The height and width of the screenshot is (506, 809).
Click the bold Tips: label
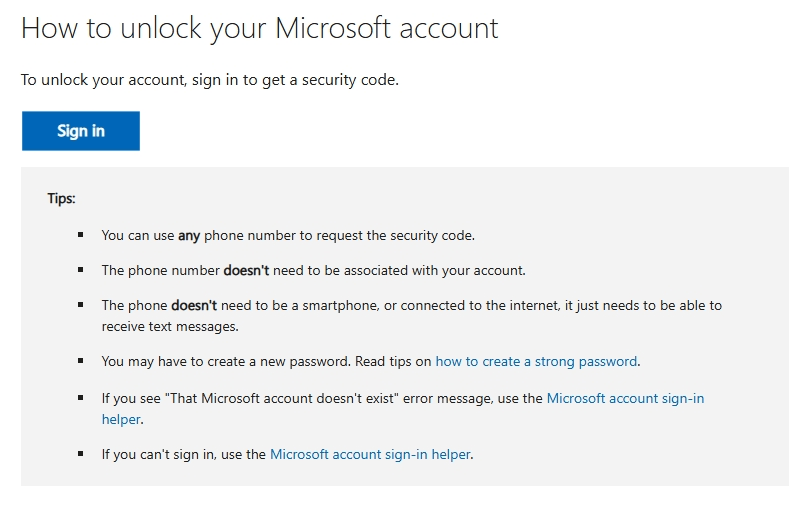click(61, 199)
